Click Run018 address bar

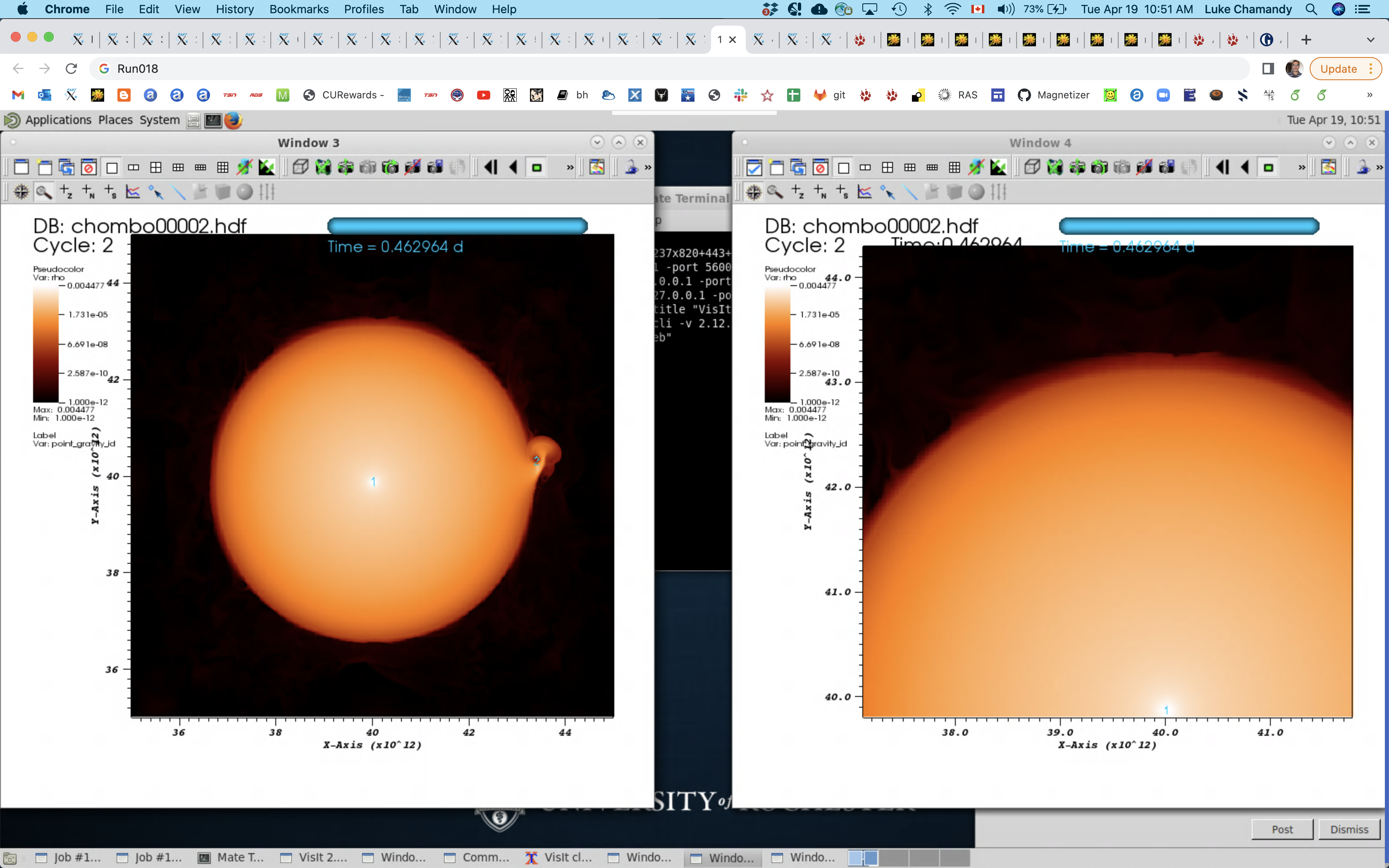pyautogui.click(x=669, y=69)
